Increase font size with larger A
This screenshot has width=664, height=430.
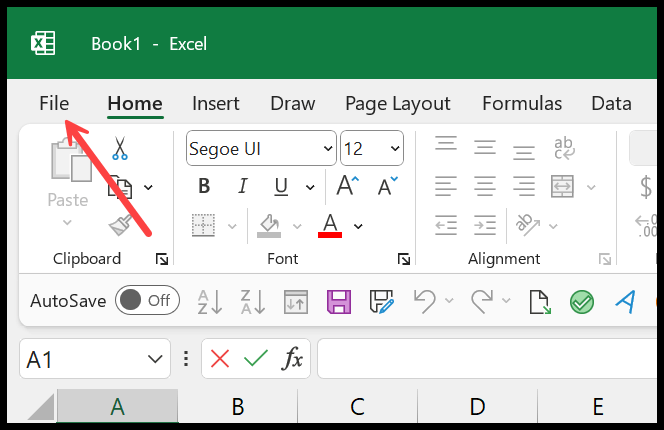click(348, 185)
